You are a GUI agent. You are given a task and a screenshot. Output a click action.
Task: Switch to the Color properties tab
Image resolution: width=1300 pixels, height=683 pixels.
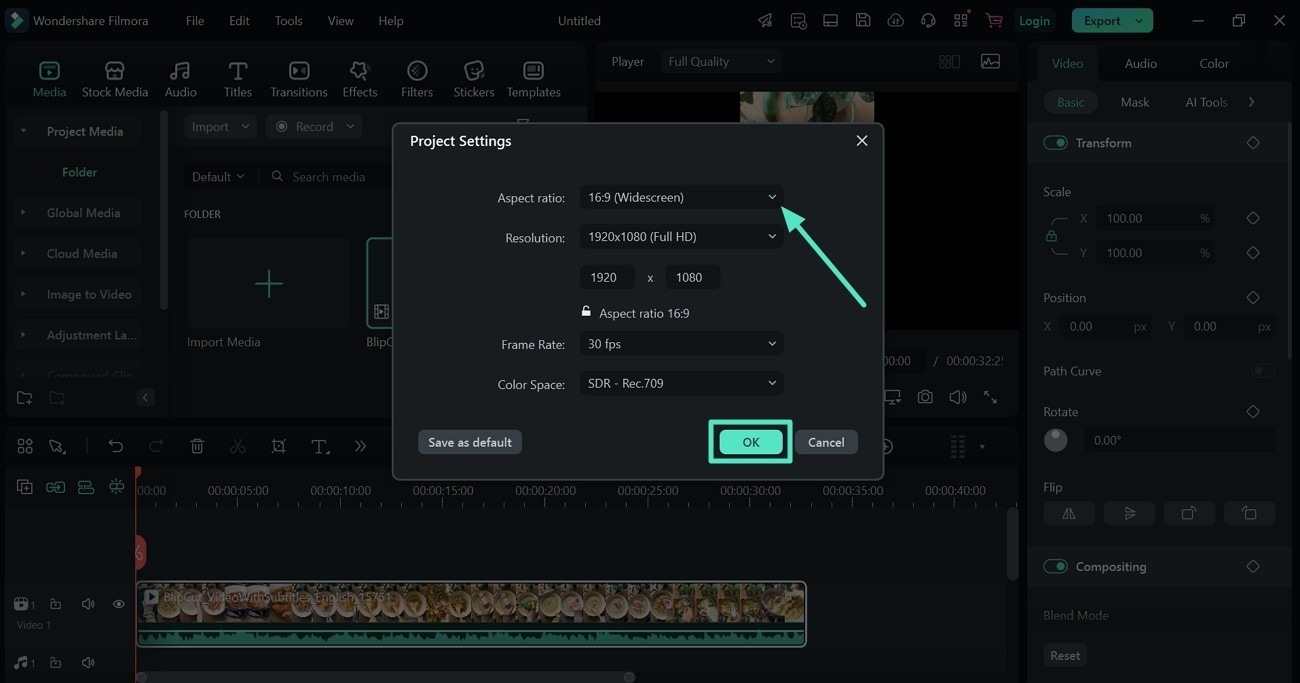pos(1214,63)
